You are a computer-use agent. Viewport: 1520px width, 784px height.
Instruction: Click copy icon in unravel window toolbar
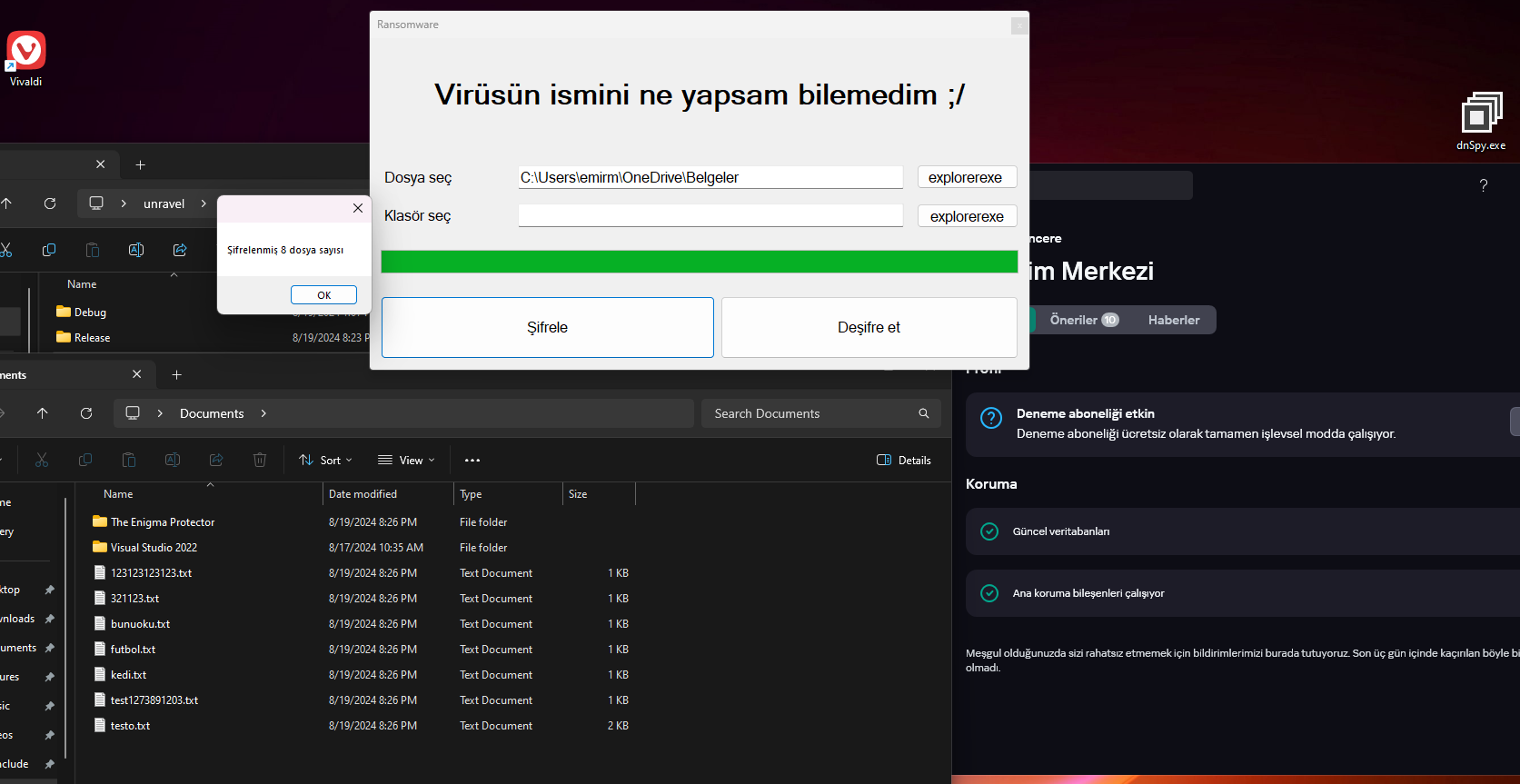pyautogui.click(x=49, y=250)
